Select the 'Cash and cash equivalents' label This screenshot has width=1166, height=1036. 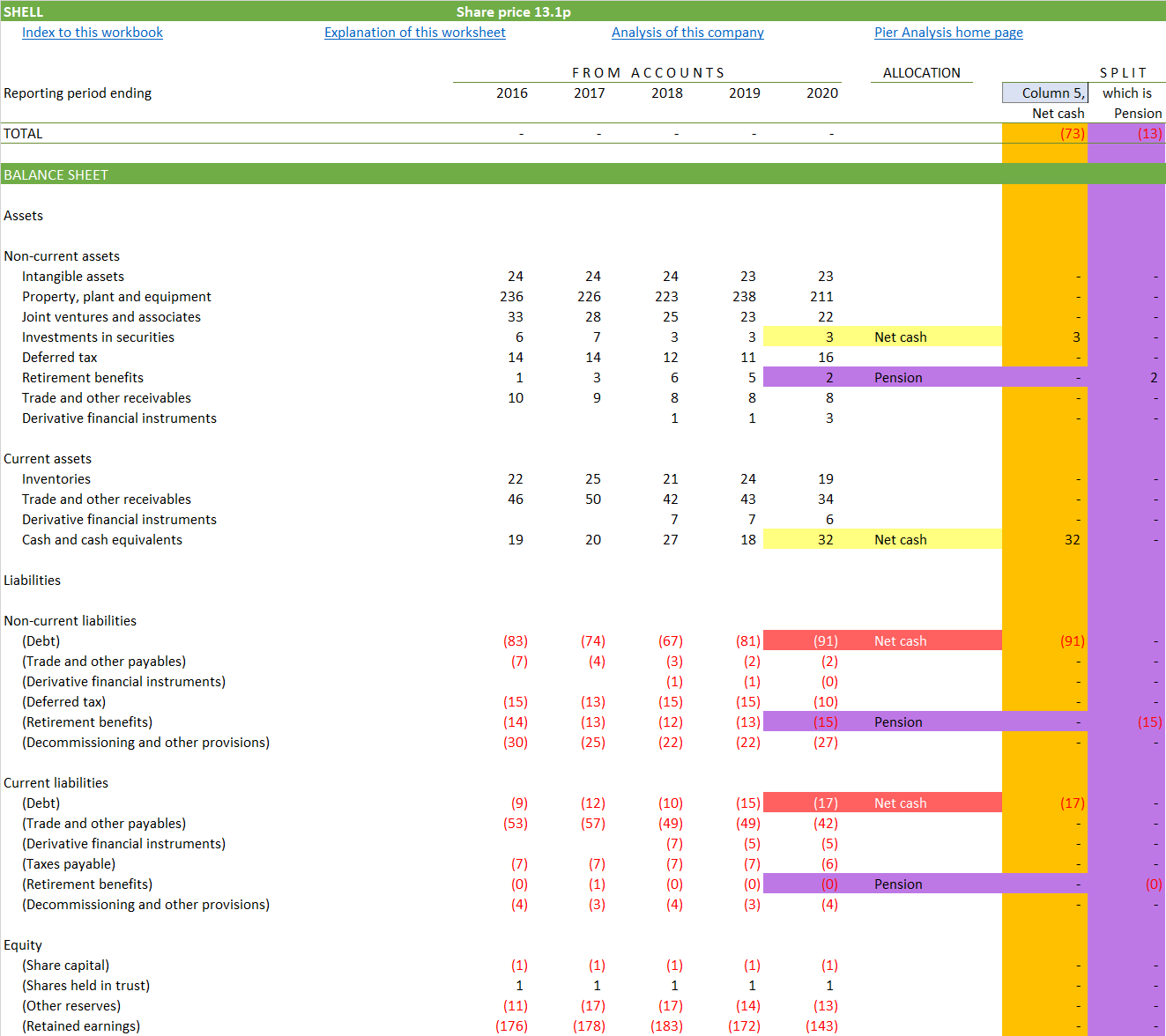pyautogui.click(x=102, y=539)
